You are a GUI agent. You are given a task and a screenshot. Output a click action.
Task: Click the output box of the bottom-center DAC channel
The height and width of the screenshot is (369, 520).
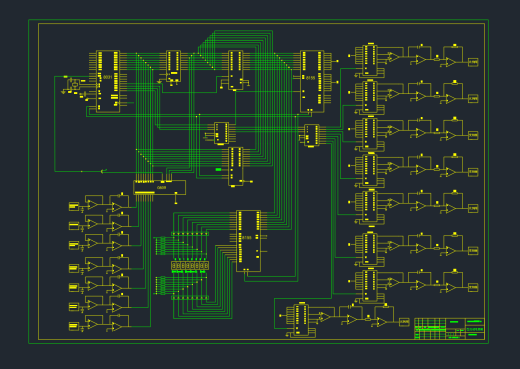404,322
